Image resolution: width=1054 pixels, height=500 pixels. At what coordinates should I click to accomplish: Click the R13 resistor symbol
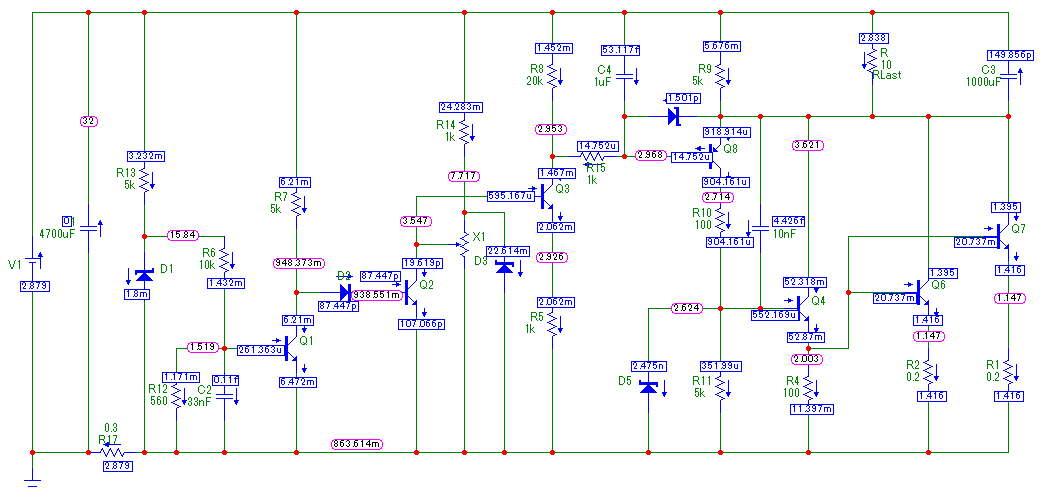coord(145,182)
